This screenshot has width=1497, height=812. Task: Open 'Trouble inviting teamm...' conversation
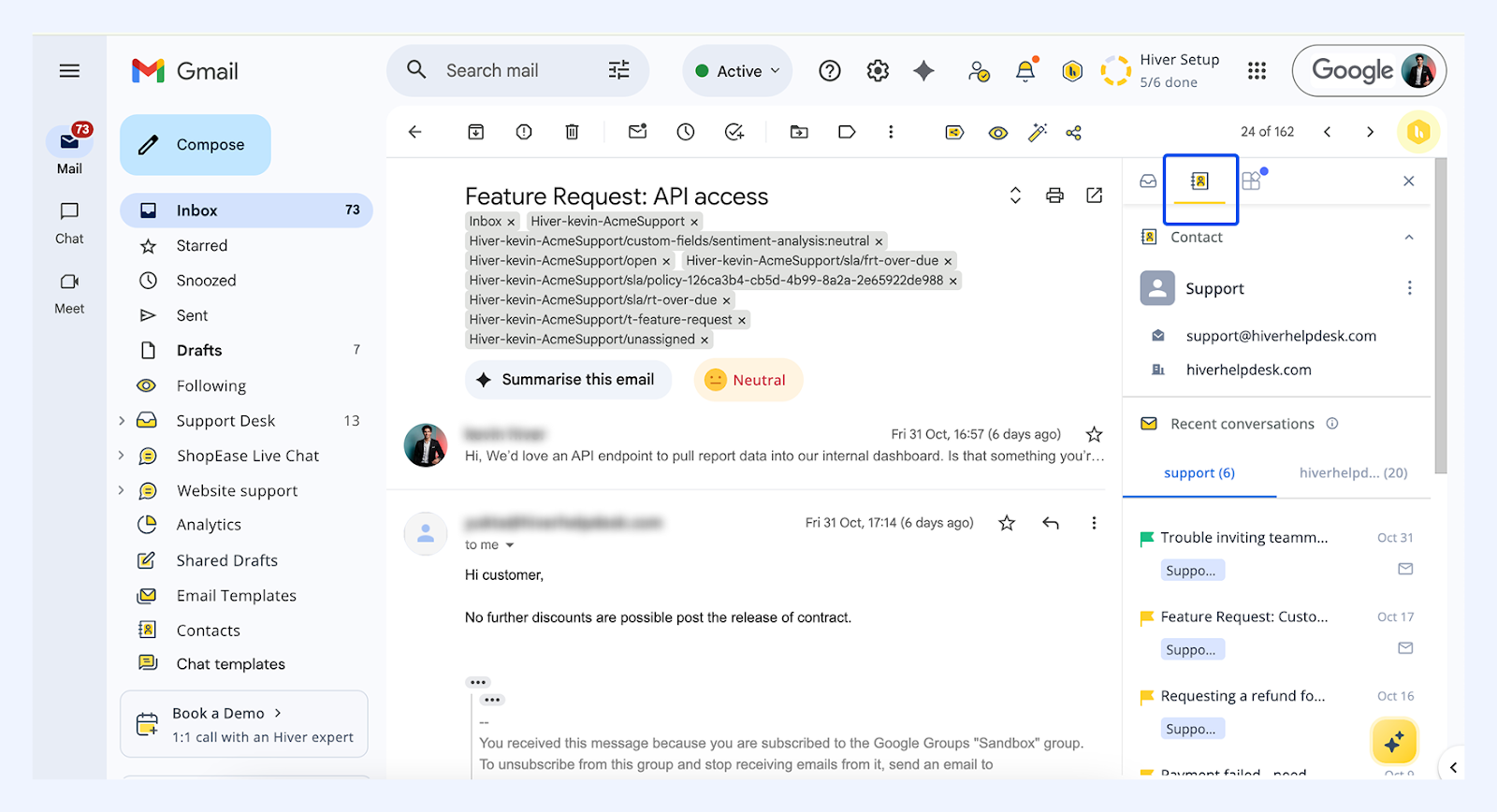click(1243, 538)
